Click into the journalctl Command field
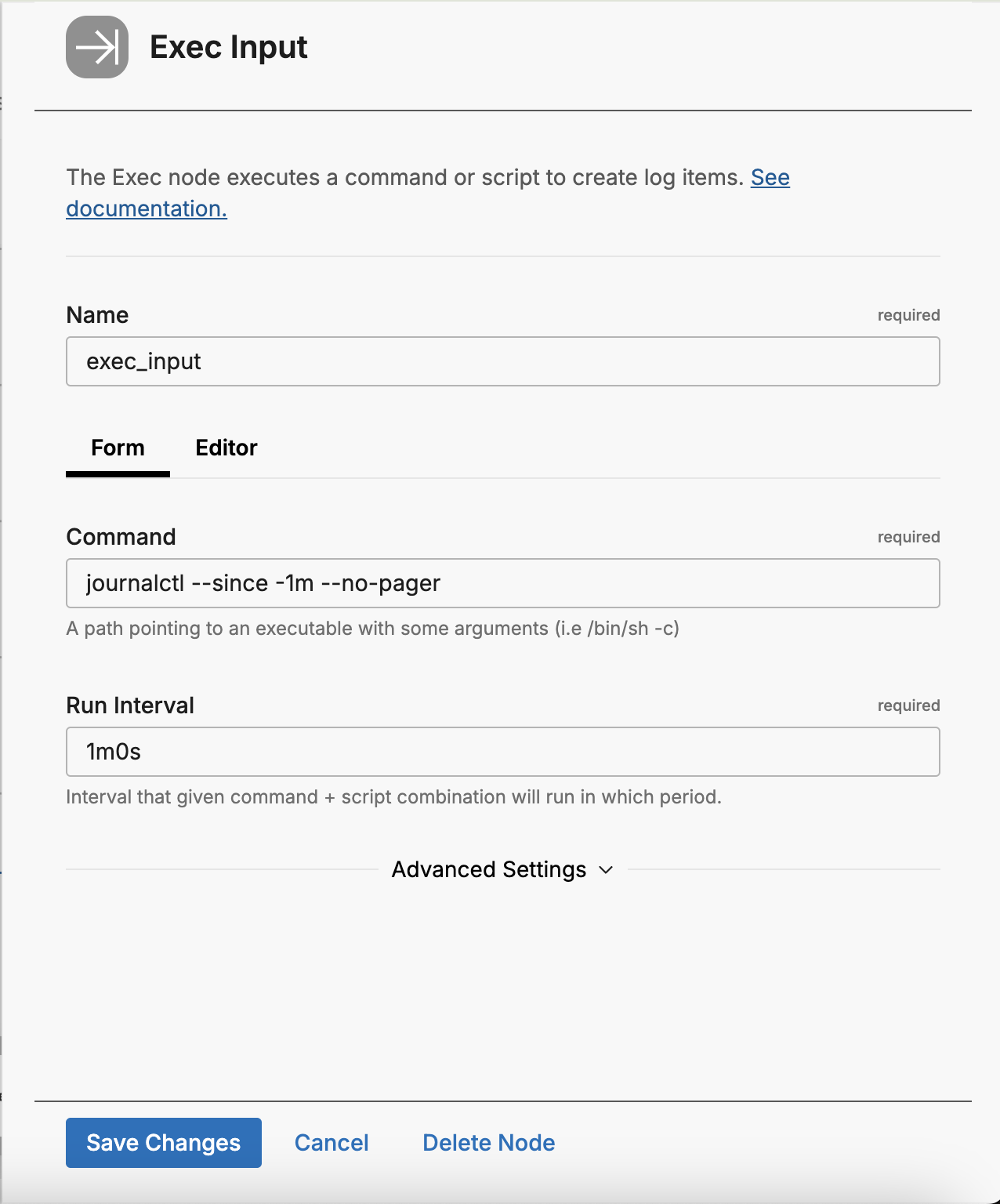Image resolution: width=1000 pixels, height=1204 pixels. [502, 583]
